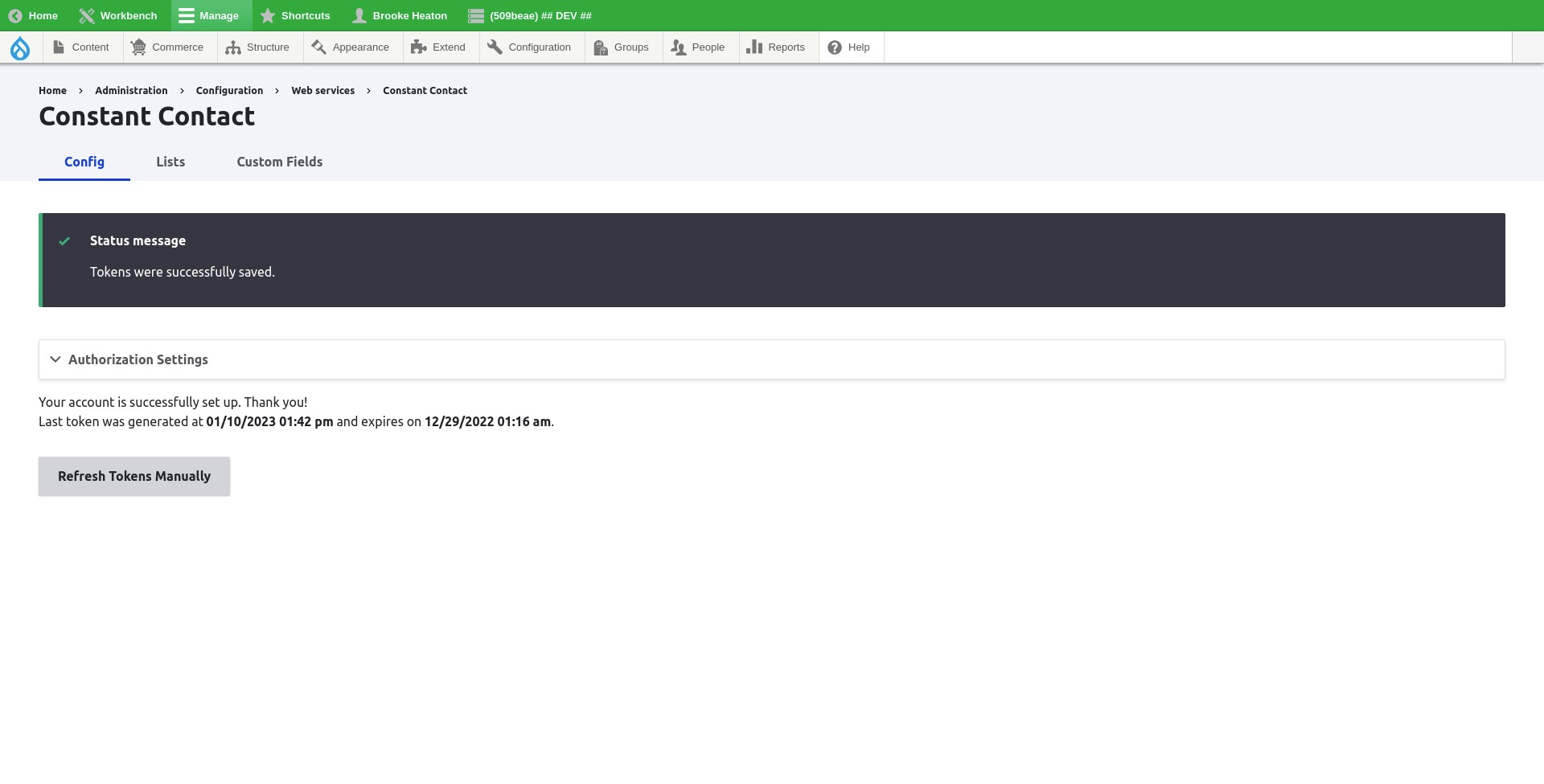Click the Home back-arrow icon in top bar
The image size is (1544, 784).
point(15,16)
